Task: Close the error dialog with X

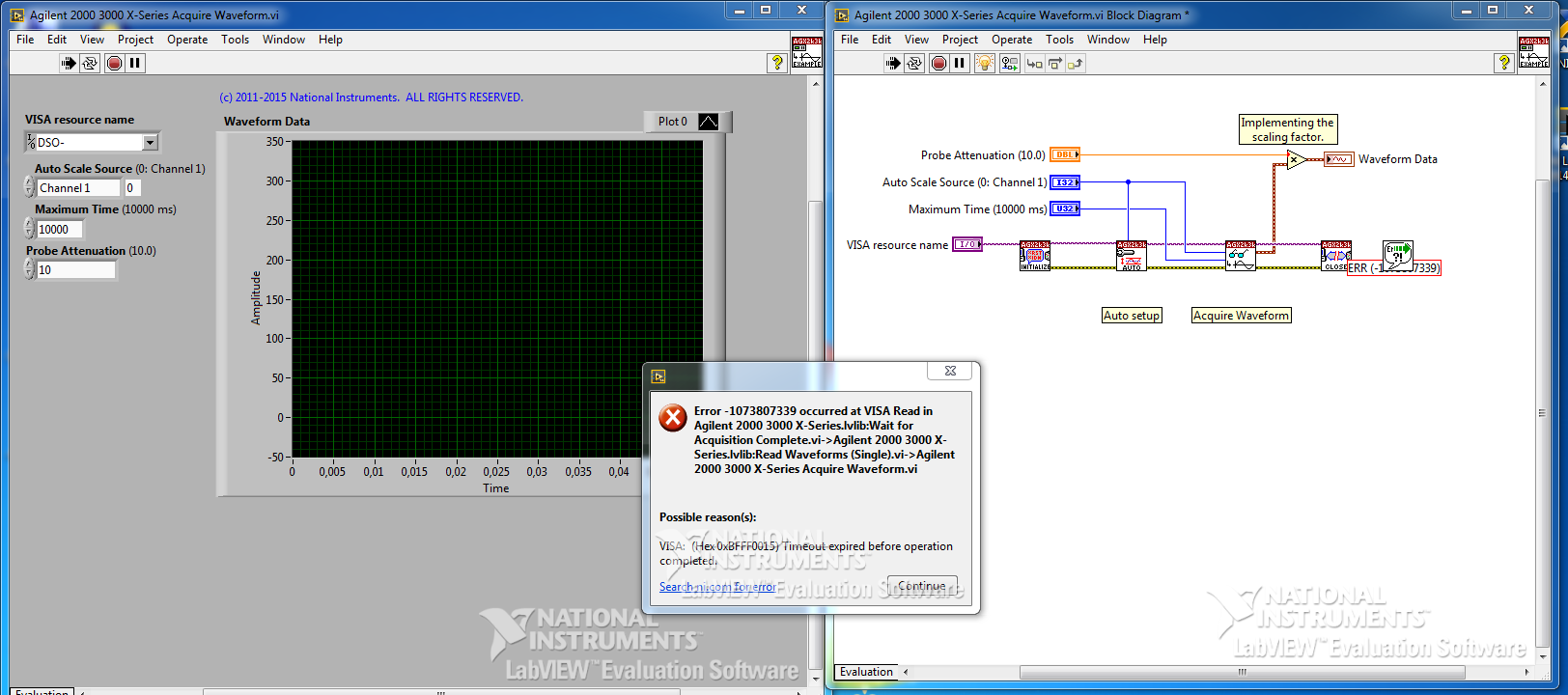Action: (x=950, y=371)
